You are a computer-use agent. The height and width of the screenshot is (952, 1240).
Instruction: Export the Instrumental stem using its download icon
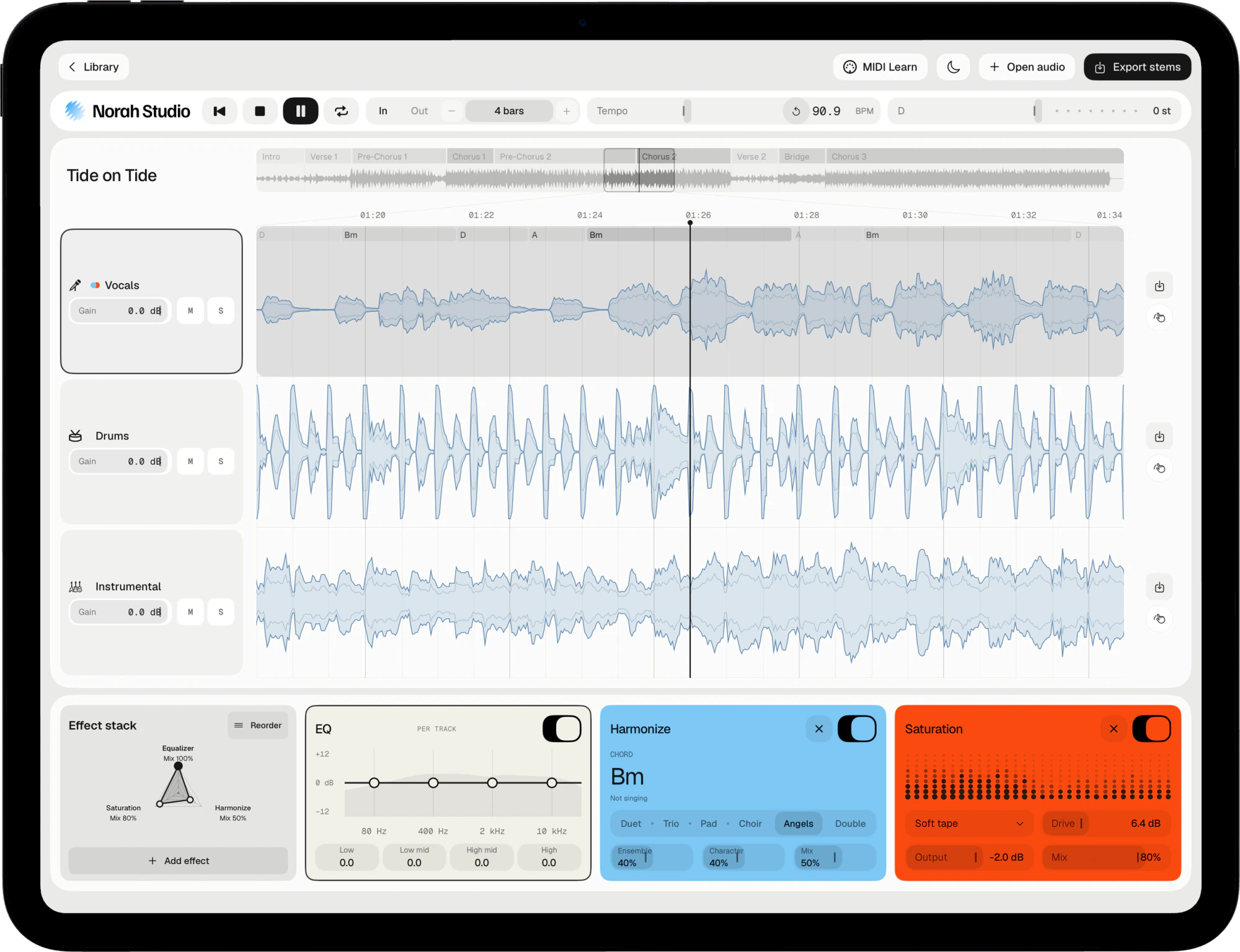coord(1159,588)
